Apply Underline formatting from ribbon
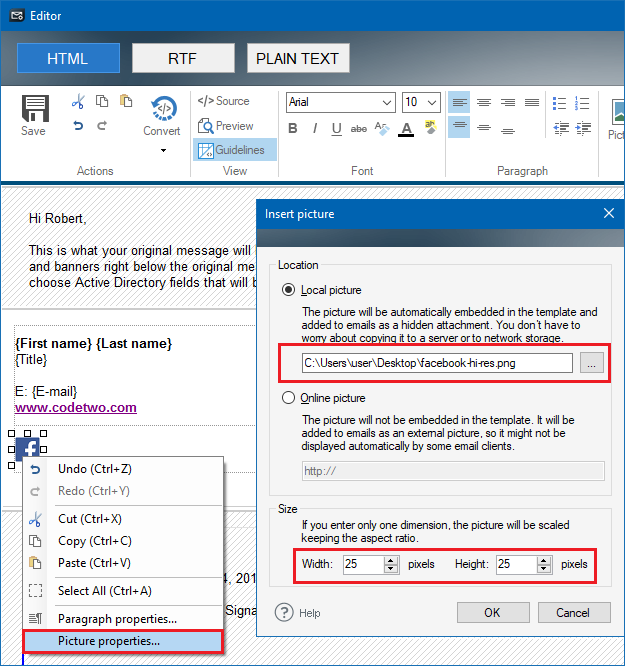 point(336,128)
